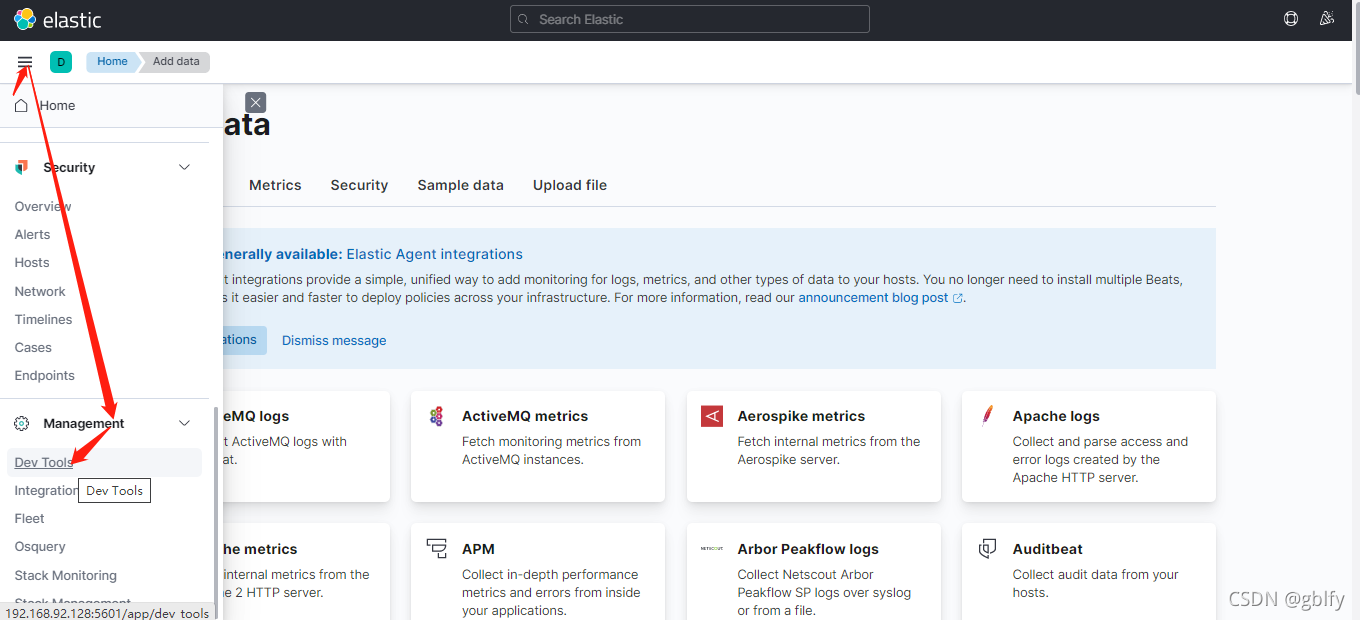Image resolution: width=1360 pixels, height=620 pixels.
Task: Click the Management section heading
Action: pos(84,424)
